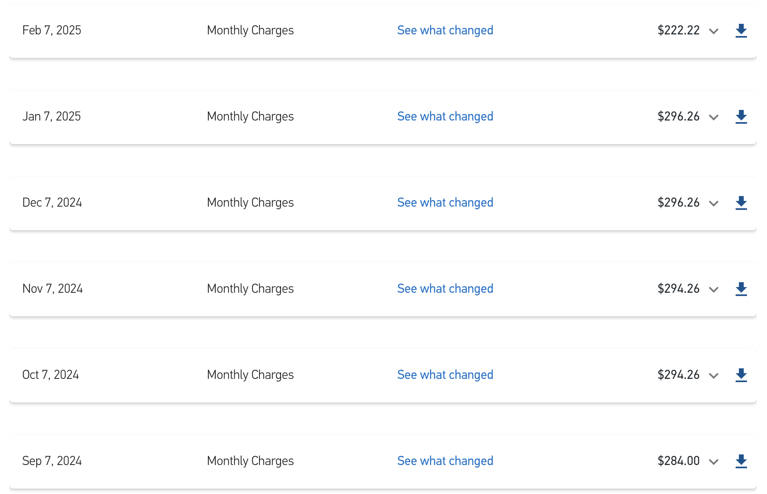
Task: Open See what changed for Dec 7, 2024
Action: pos(445,202)
